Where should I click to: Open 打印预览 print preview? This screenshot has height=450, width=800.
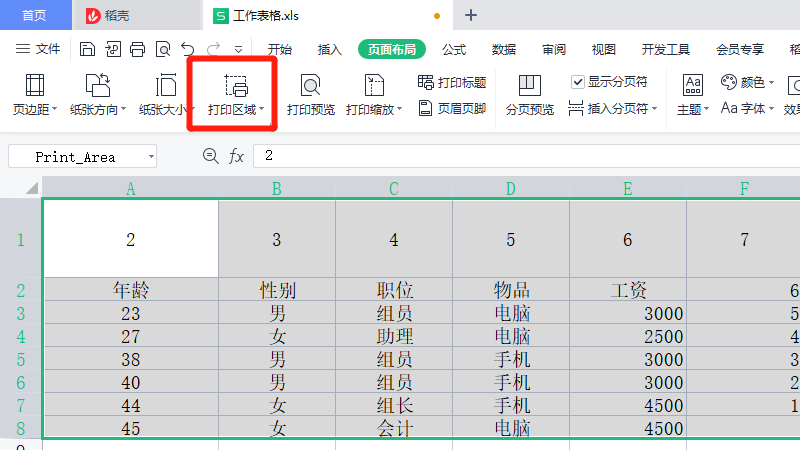[310, 86]
